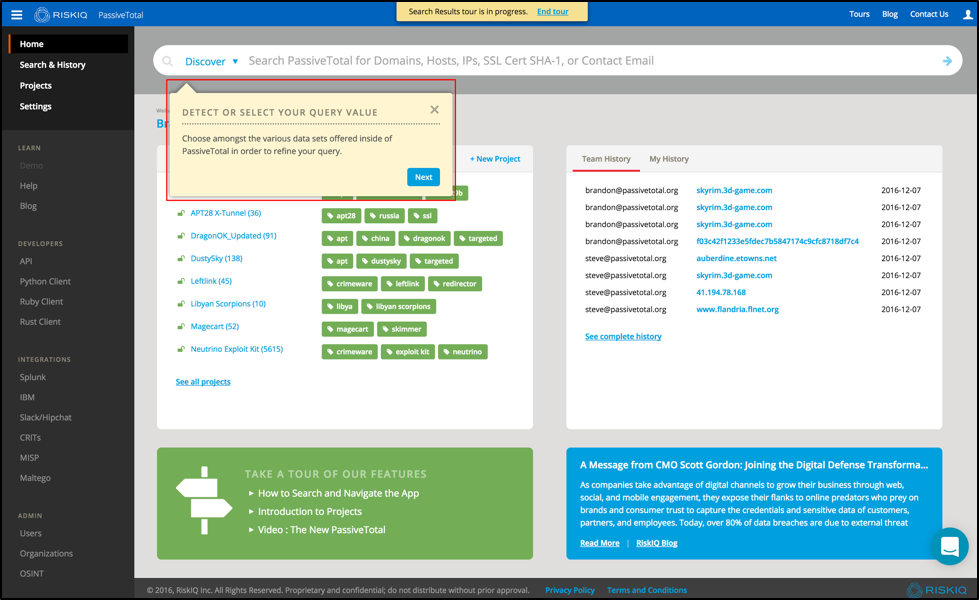Submit search with the arrow icon
This screenshot has height=600, width=979.
pos(947,61)
